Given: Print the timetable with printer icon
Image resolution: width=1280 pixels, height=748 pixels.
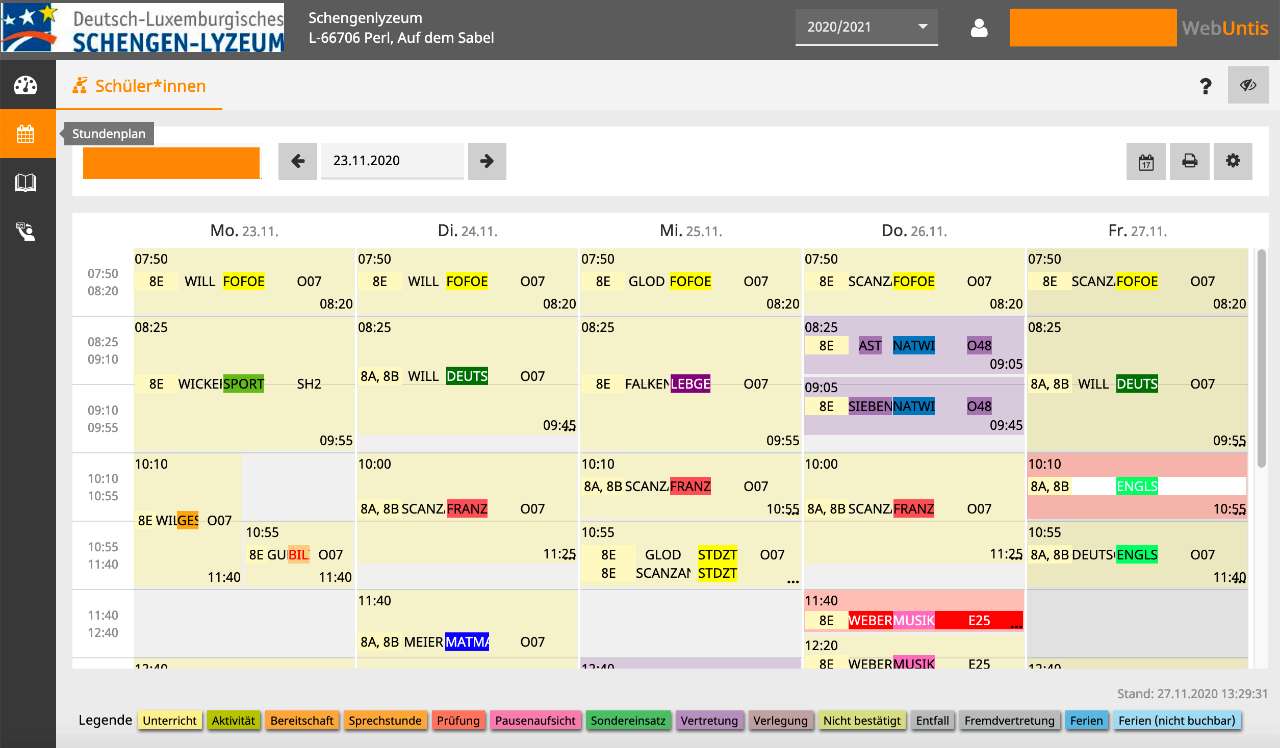Looking at the screenshot, I should coord(1190,161).
